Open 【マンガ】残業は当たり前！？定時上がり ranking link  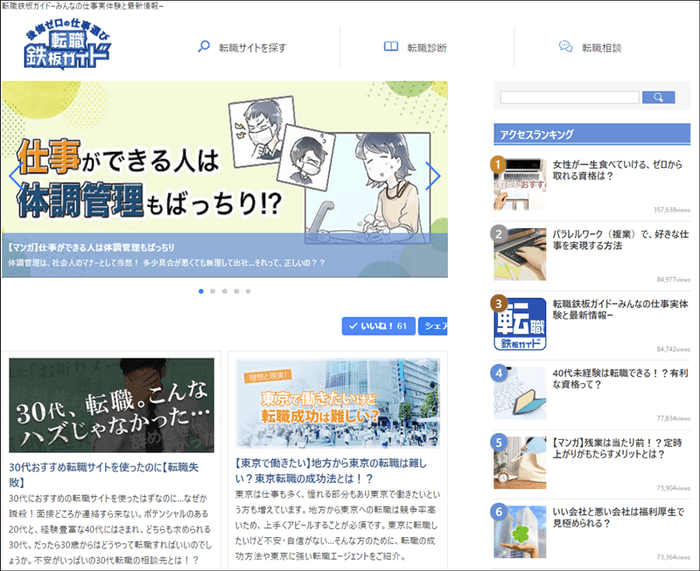617,448
